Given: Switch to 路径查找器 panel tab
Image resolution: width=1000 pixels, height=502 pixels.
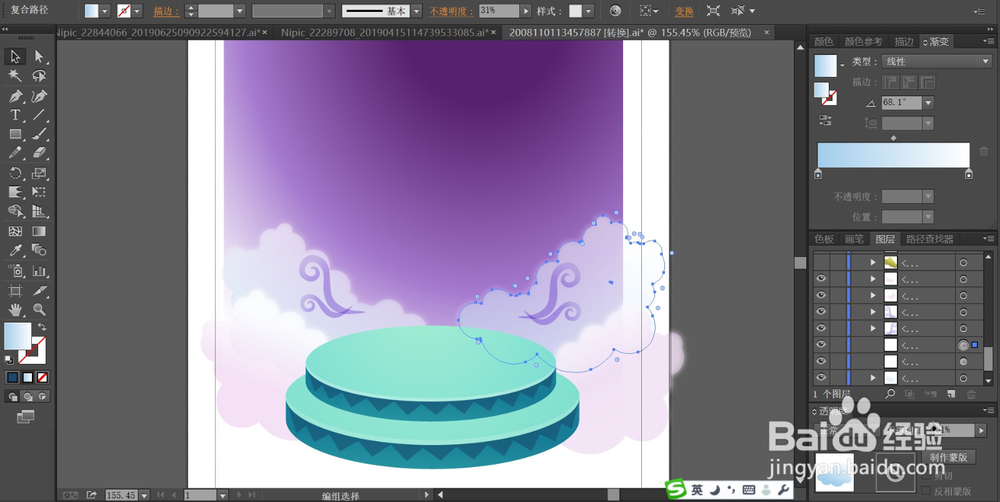Looking at the screenshot, I should point(930,239).
